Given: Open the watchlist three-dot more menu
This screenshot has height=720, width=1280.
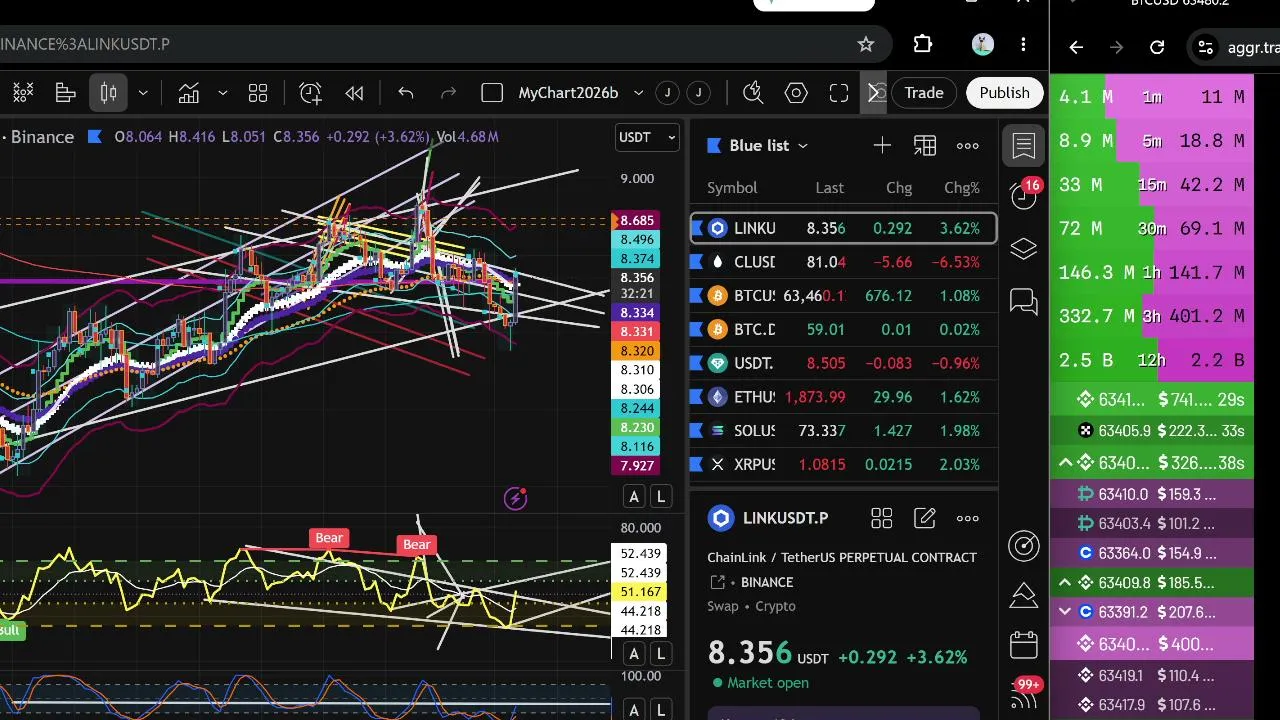Looking at the screenshot, I should [968, 146].
